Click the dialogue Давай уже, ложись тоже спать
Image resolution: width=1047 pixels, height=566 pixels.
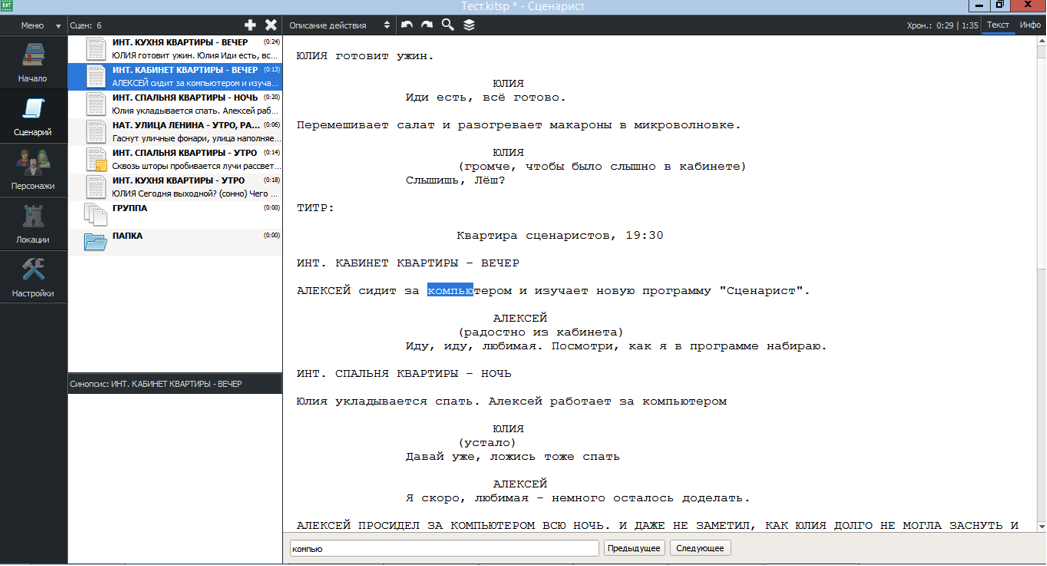512,457
